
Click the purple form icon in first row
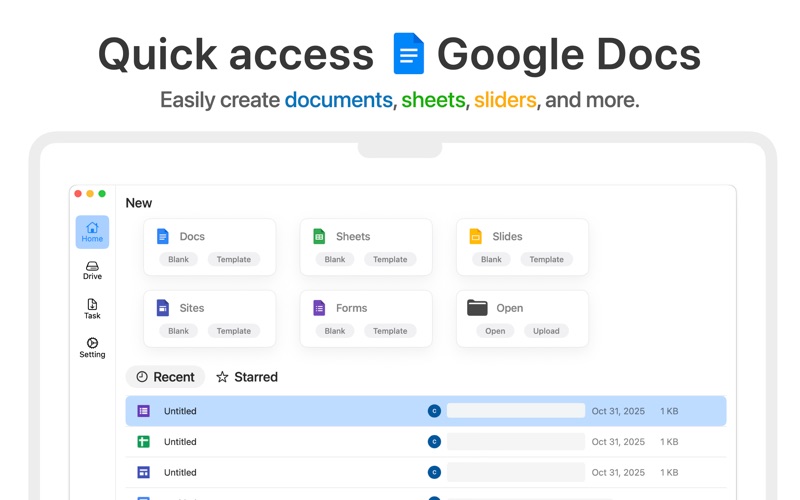144,411
